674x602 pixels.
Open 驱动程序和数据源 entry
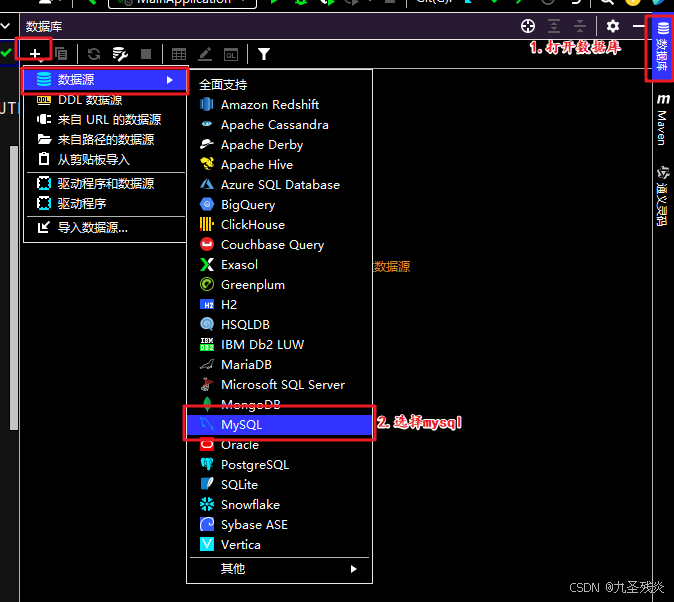point(105,184)
